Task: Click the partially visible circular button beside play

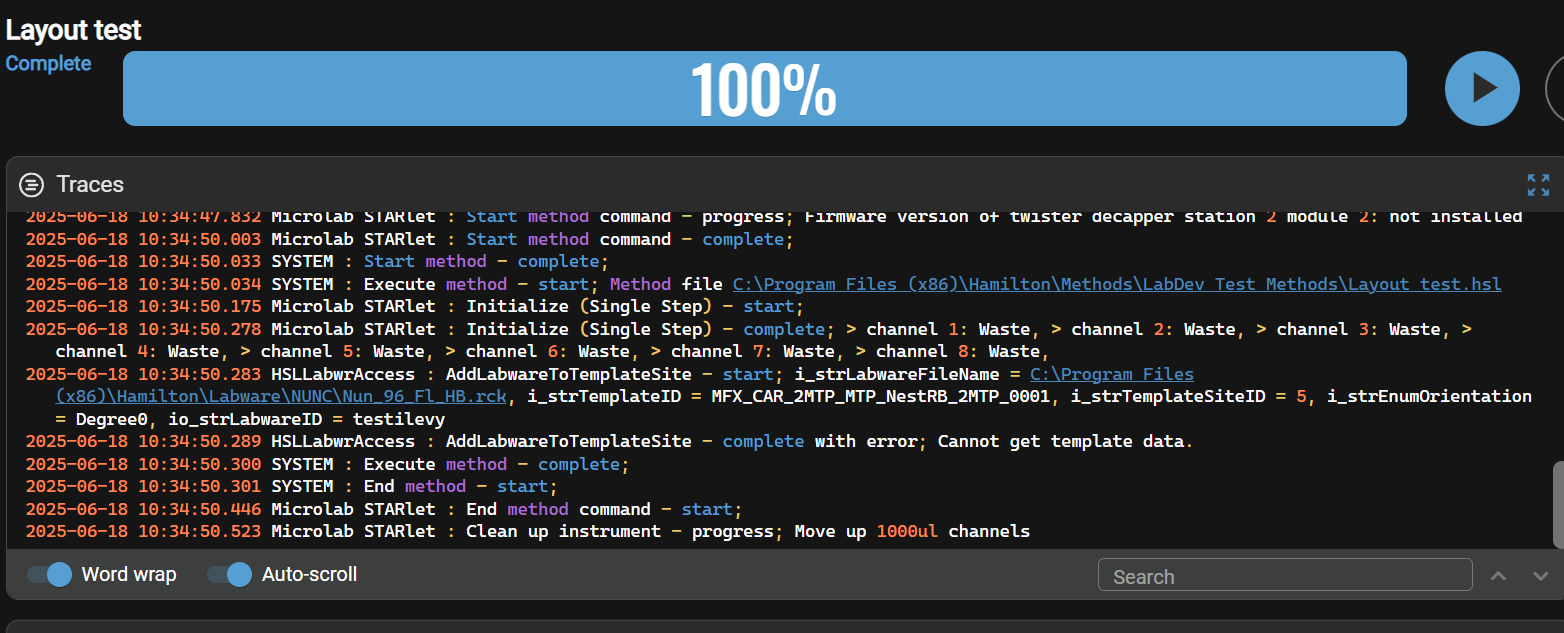Action: coord(1554,89)
